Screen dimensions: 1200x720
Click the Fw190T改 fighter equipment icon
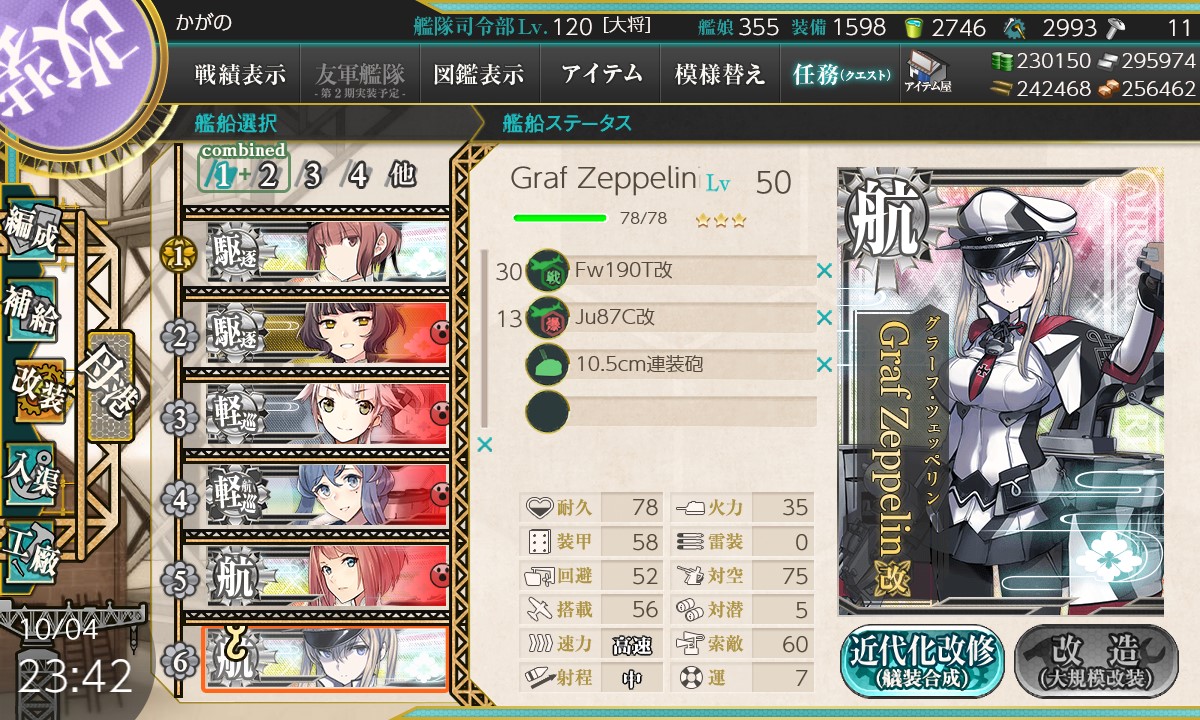click(x=547, y=270)
